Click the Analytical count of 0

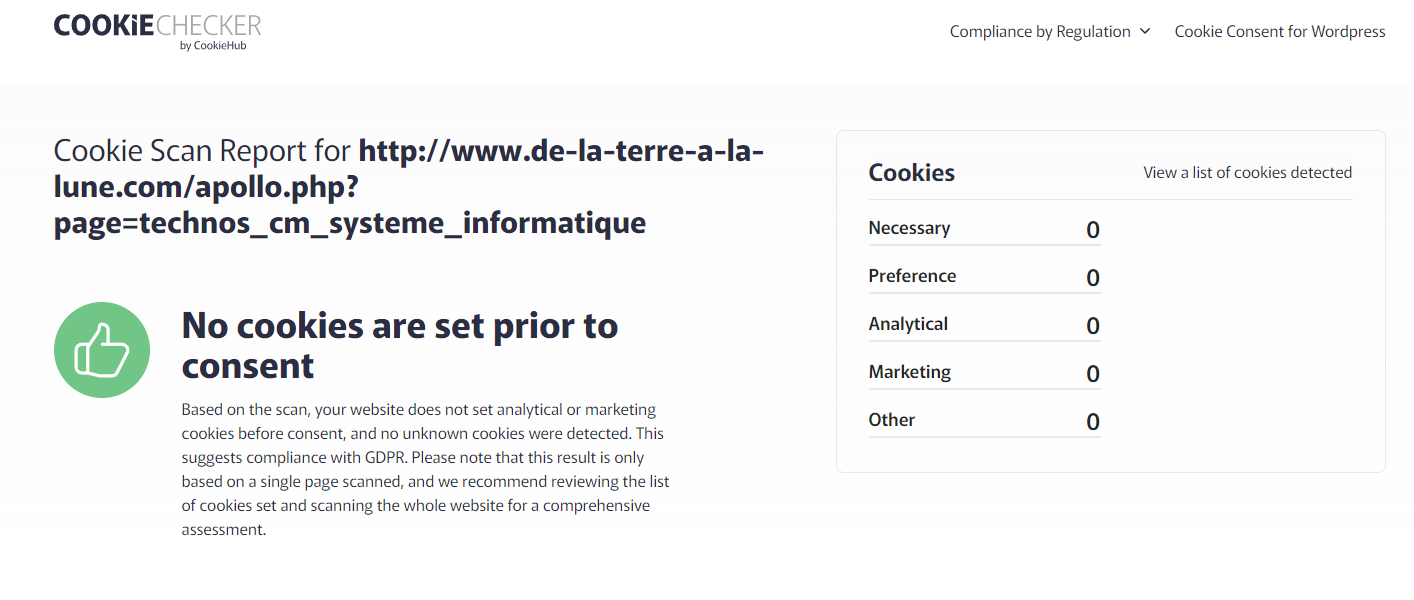1093,326
